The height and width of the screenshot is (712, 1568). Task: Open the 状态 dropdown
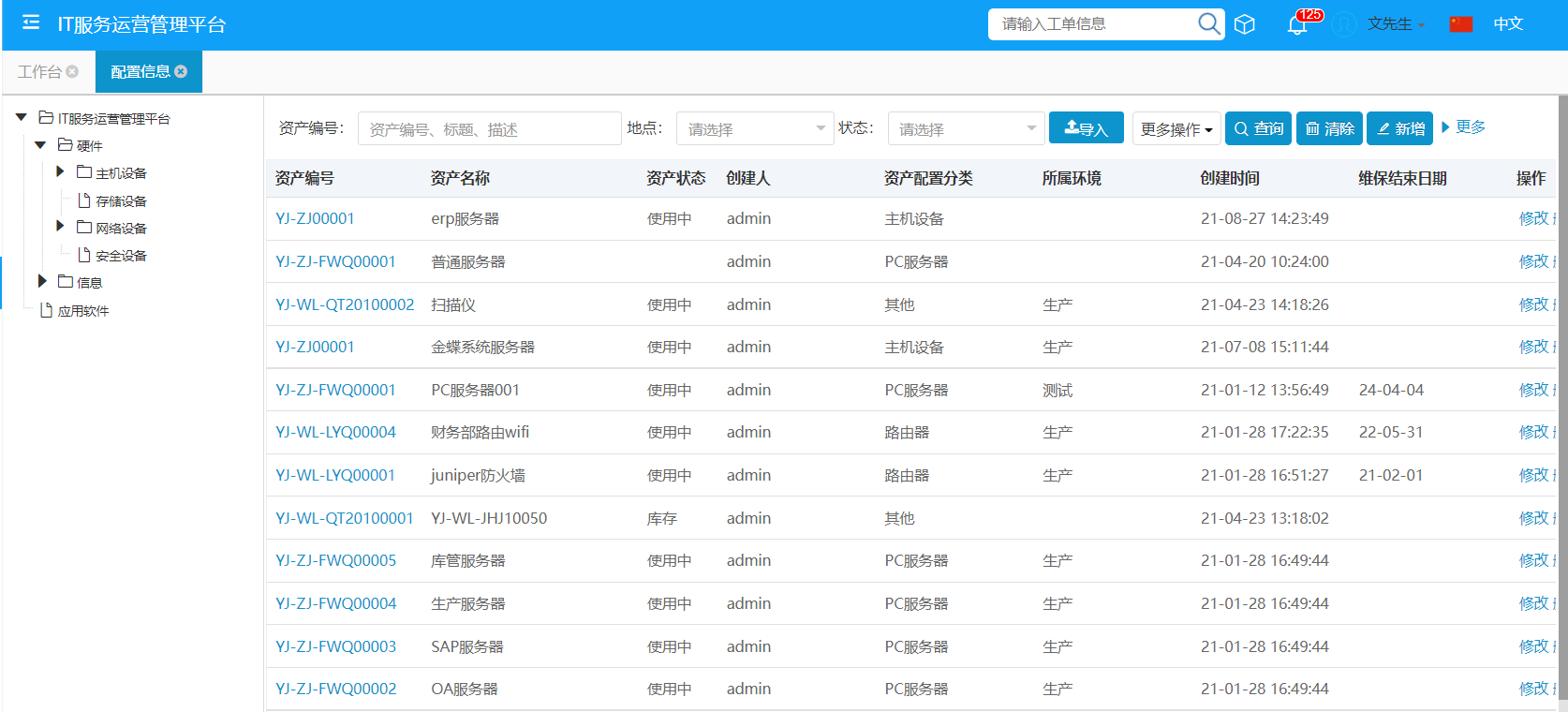click(966, 129)
